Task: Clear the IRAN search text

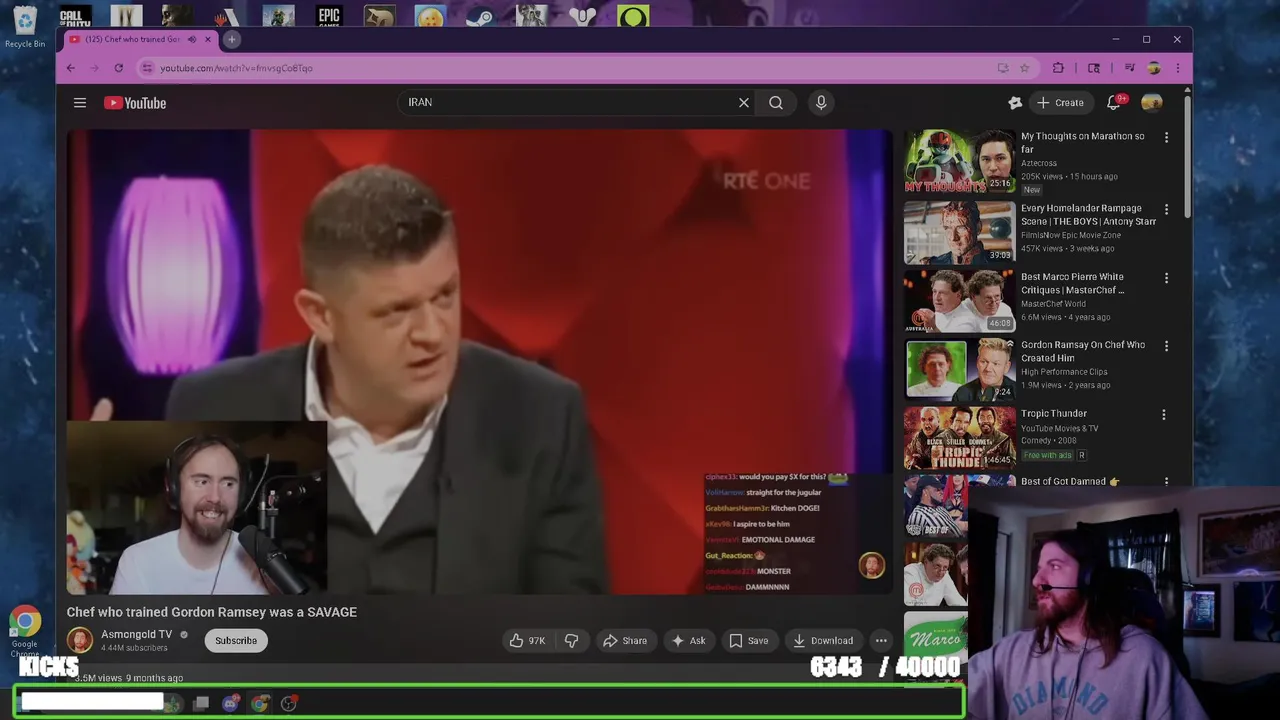Action: (x=744, y=102)
